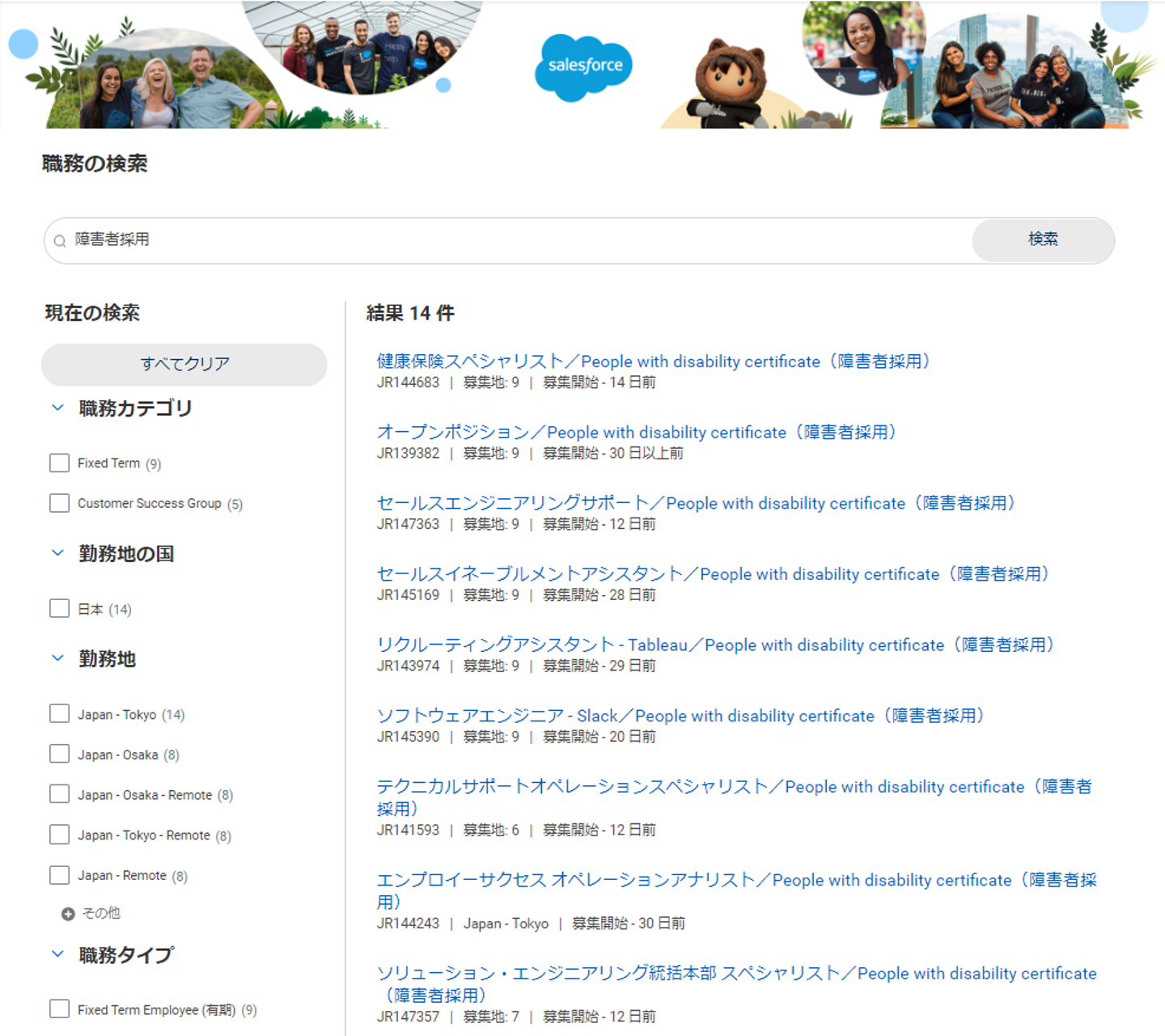Click 募集開始 - 28 日前 posting date
Viewport: 1165px width, 1036px height.
pyautogui.click(x=599, y=595)
